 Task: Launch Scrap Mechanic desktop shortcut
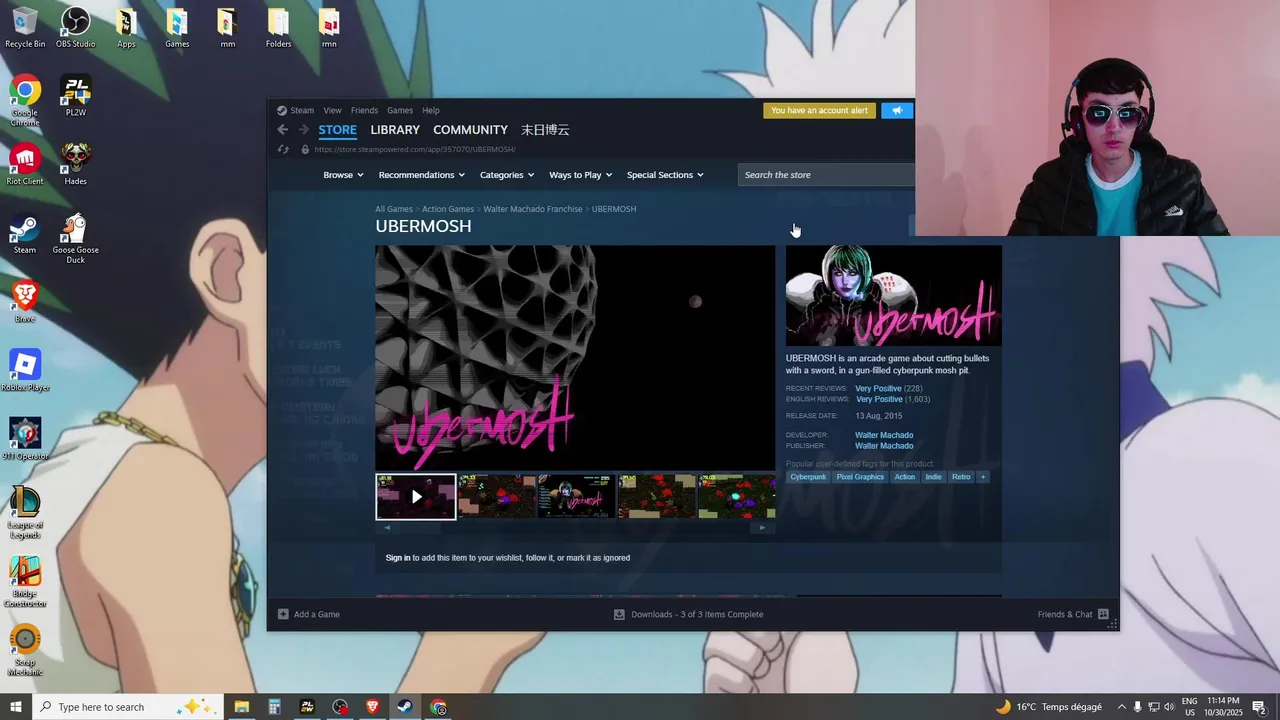pyautogui.click(x=25, y=651)
